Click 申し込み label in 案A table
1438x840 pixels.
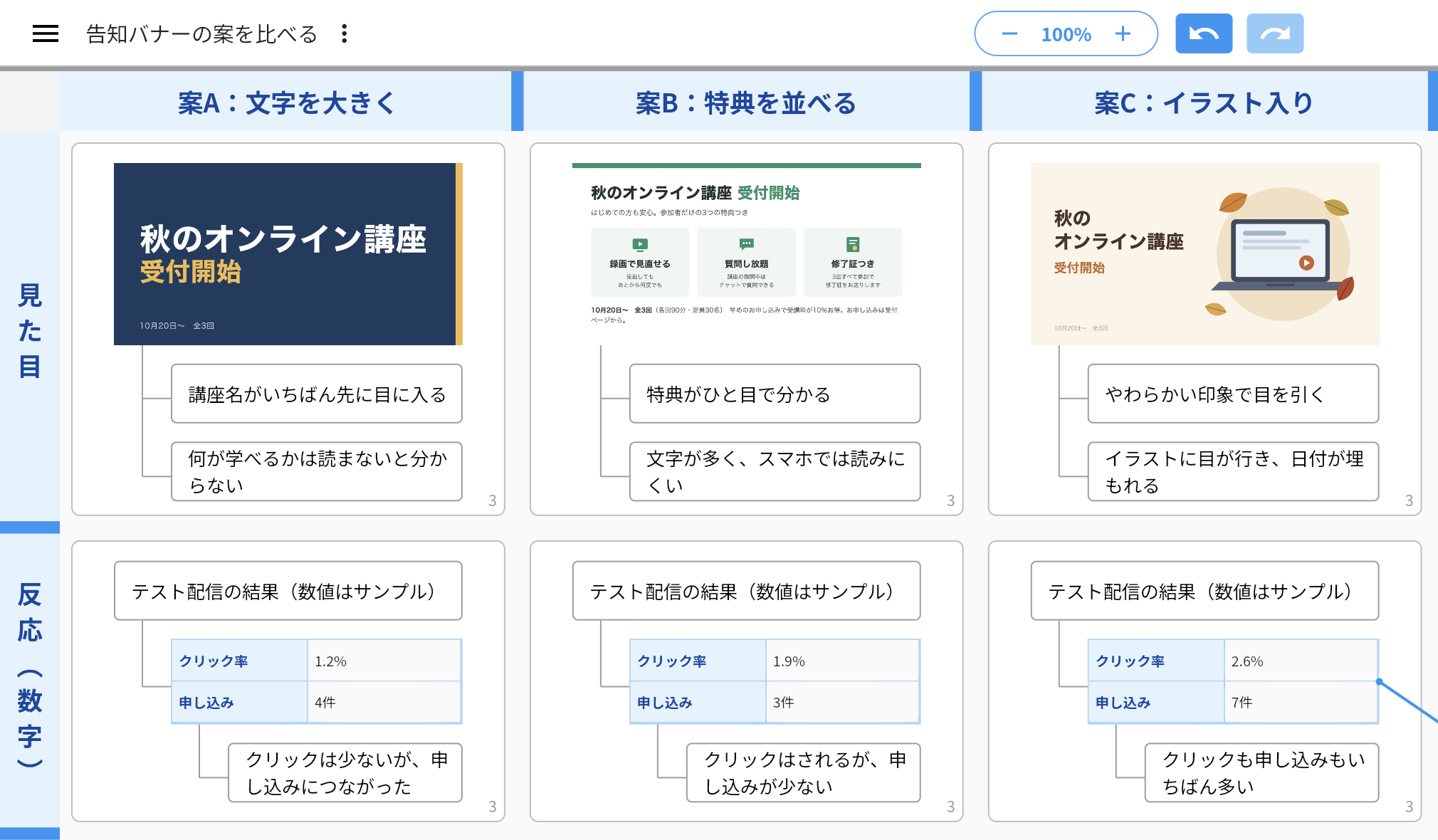tap(206, 702)
